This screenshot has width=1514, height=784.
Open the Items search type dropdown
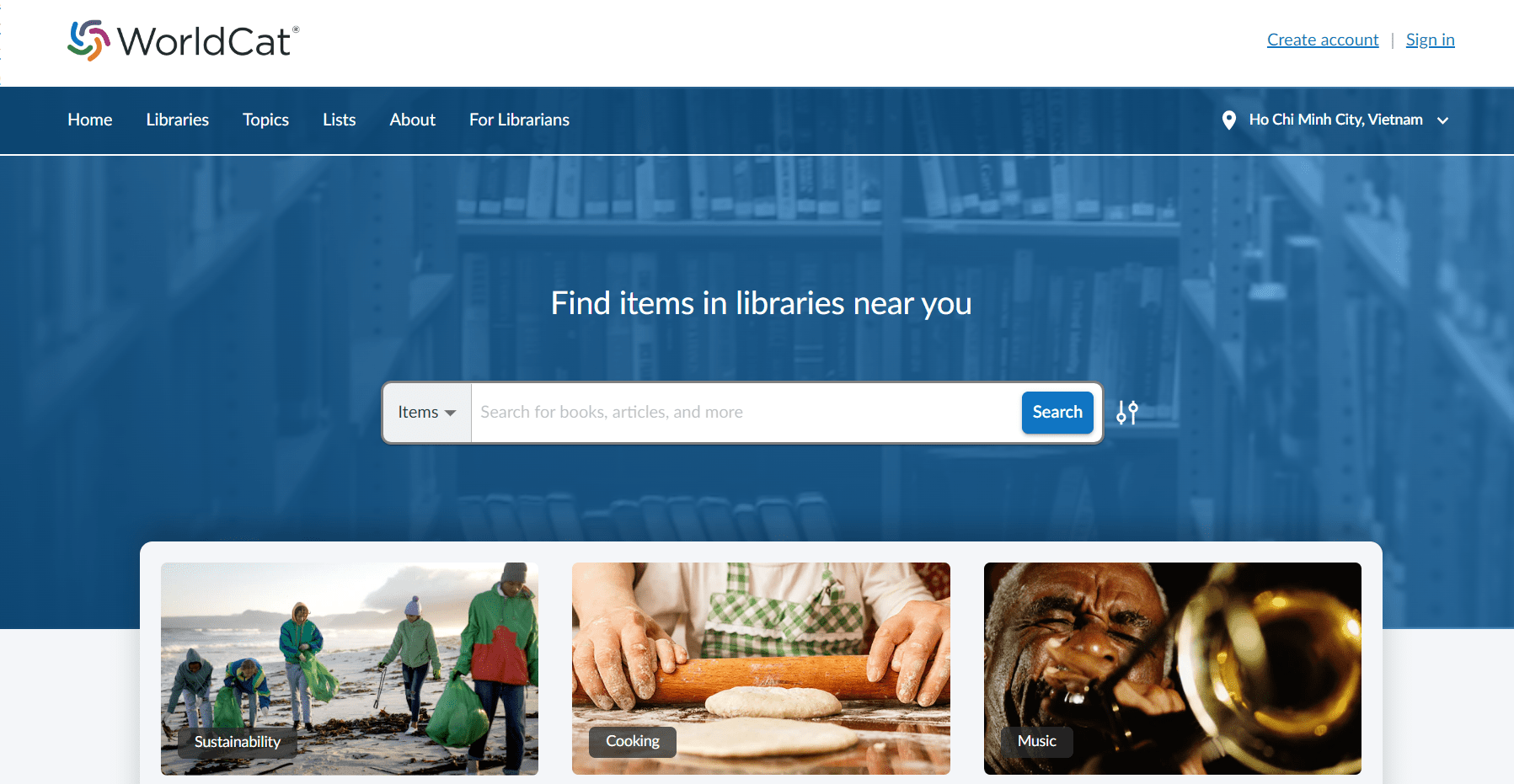(x=427, y=413)
